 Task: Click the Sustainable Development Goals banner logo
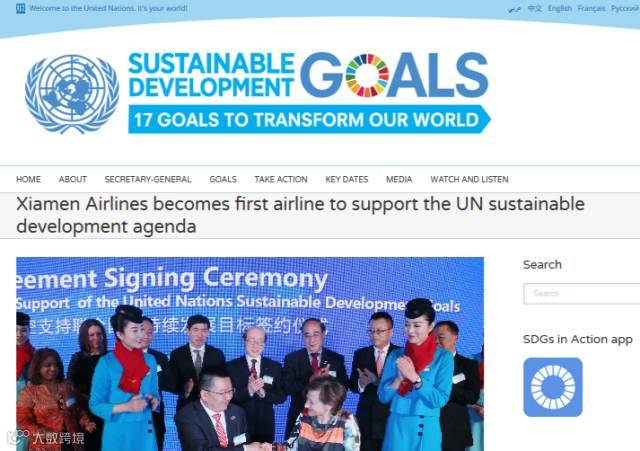tap(309, 93)
